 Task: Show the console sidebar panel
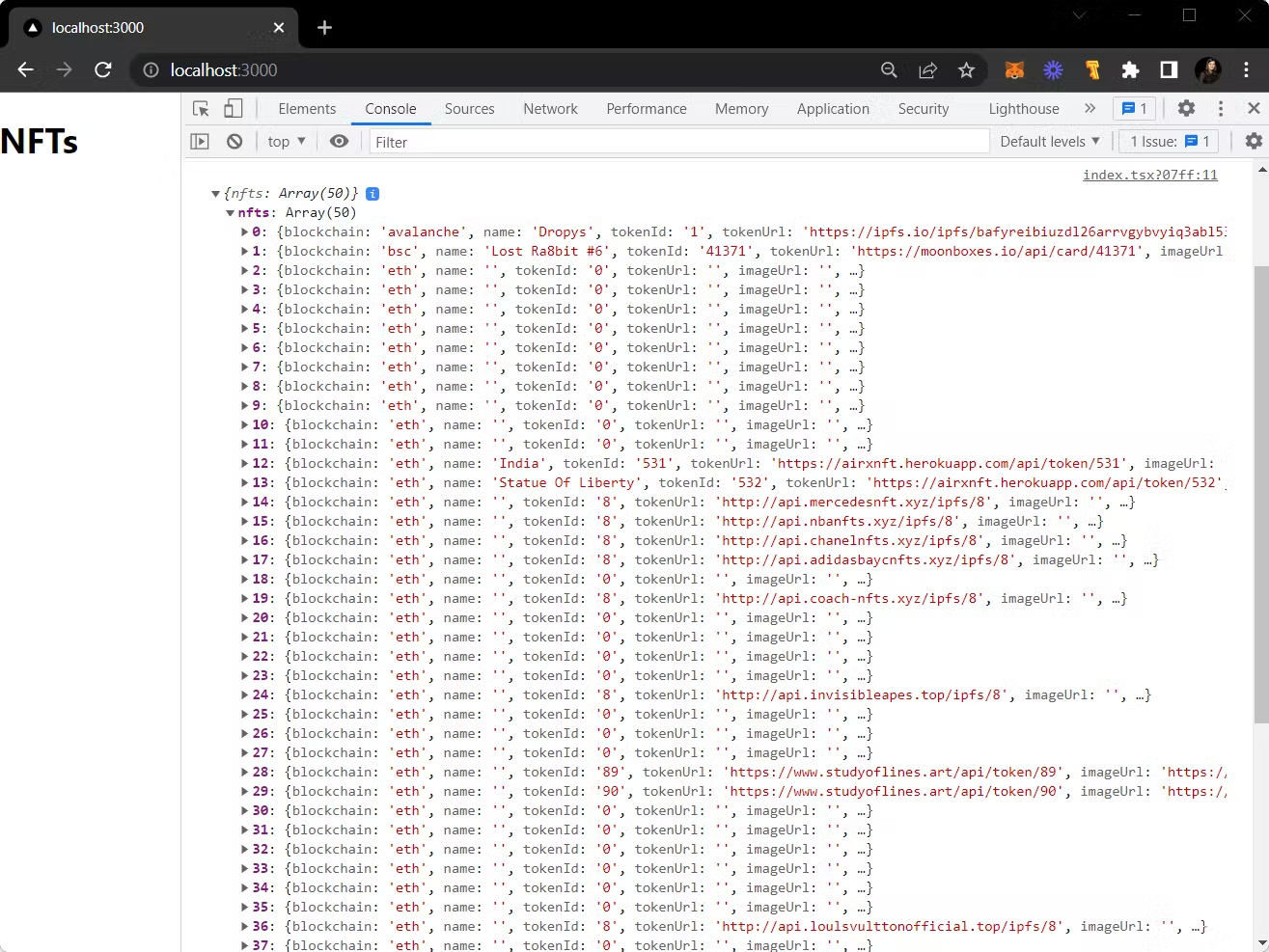[200, 142]
